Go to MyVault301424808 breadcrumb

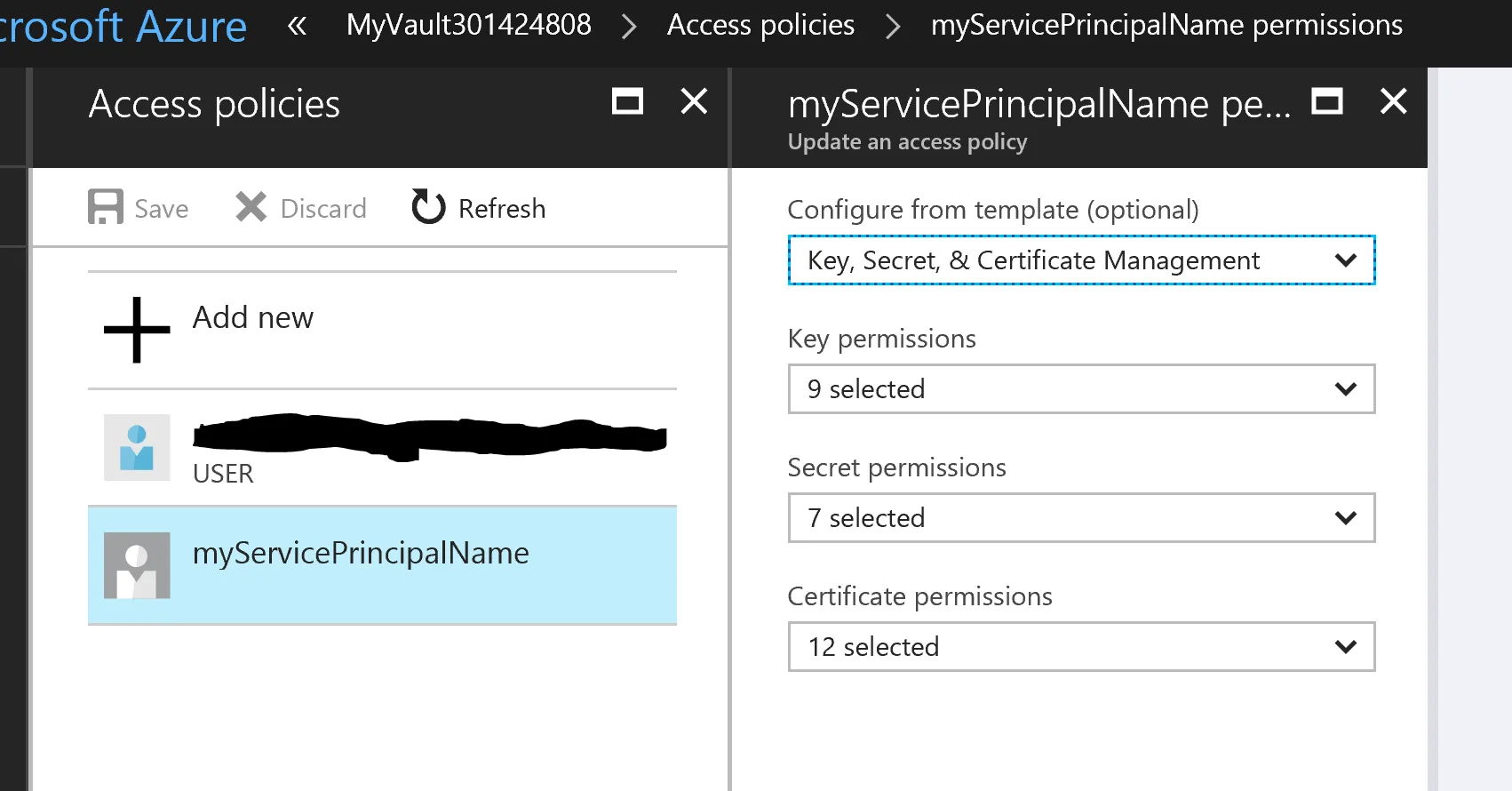coord(468,25)
